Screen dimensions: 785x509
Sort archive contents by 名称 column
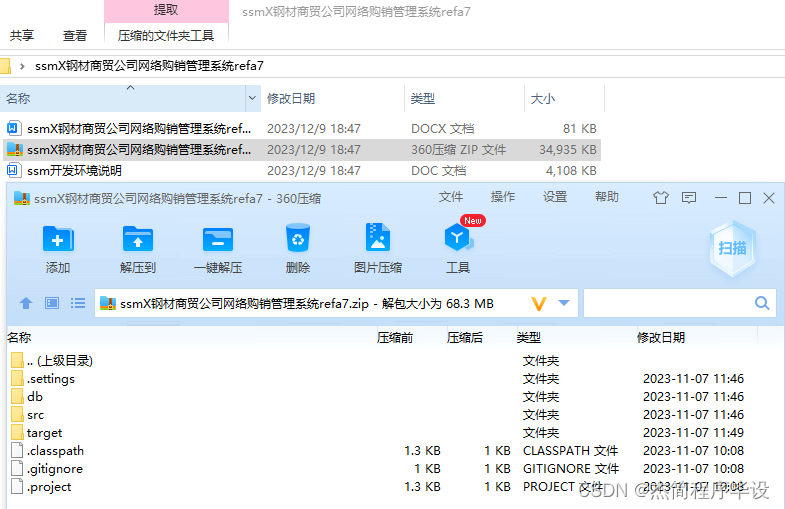tap(19, 338)
